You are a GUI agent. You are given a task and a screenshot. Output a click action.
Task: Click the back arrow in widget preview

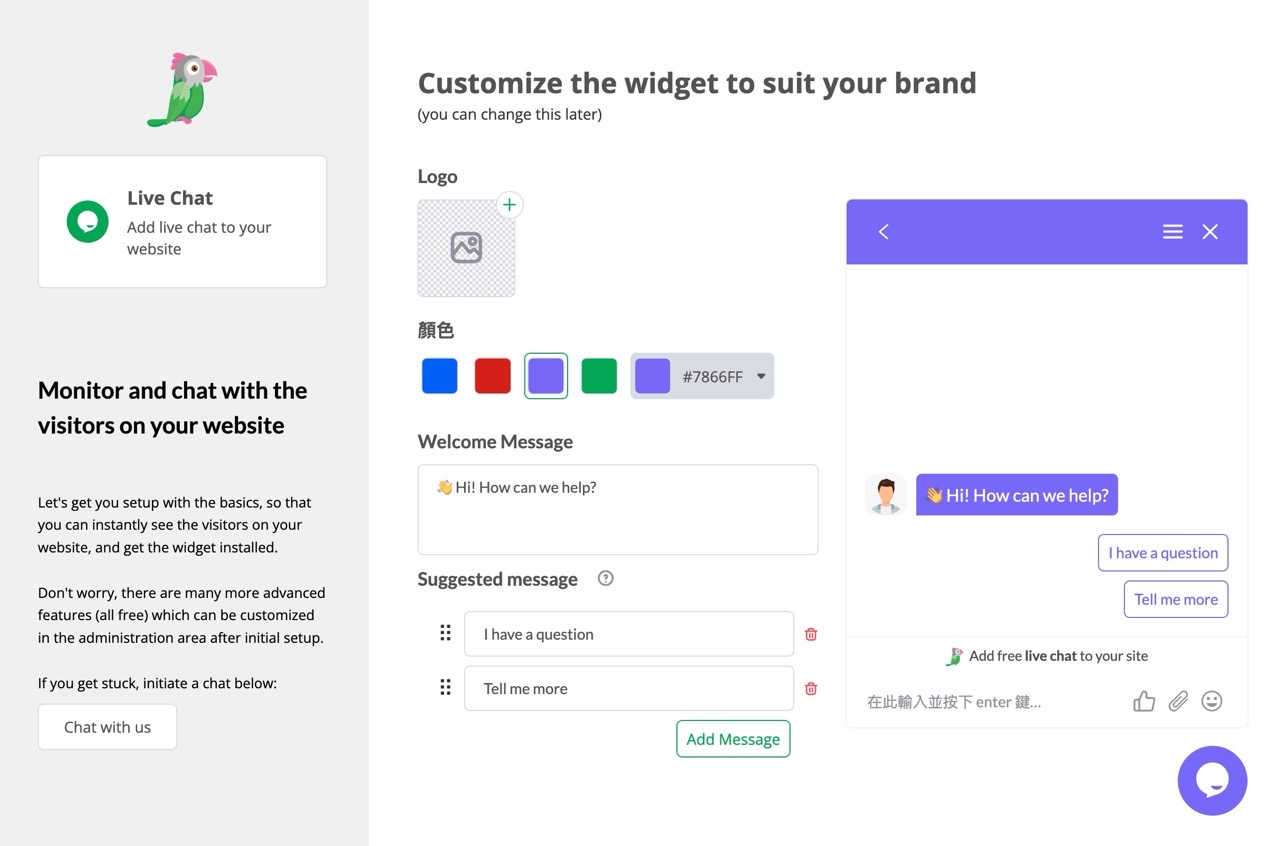pos(883,232)
